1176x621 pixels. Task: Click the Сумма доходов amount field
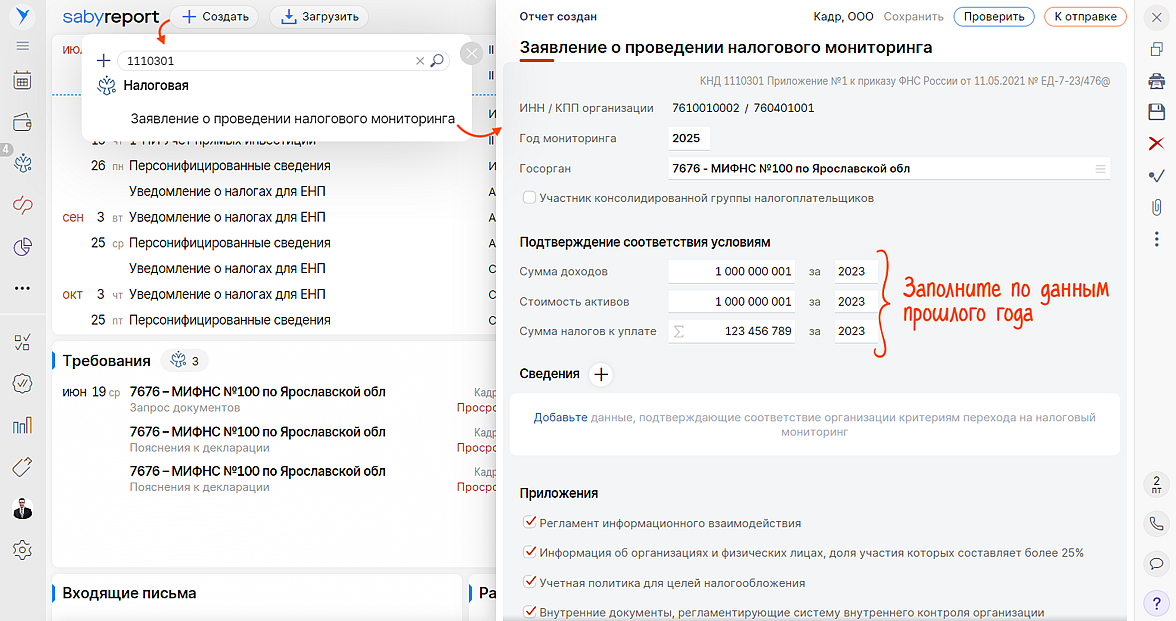732,272
